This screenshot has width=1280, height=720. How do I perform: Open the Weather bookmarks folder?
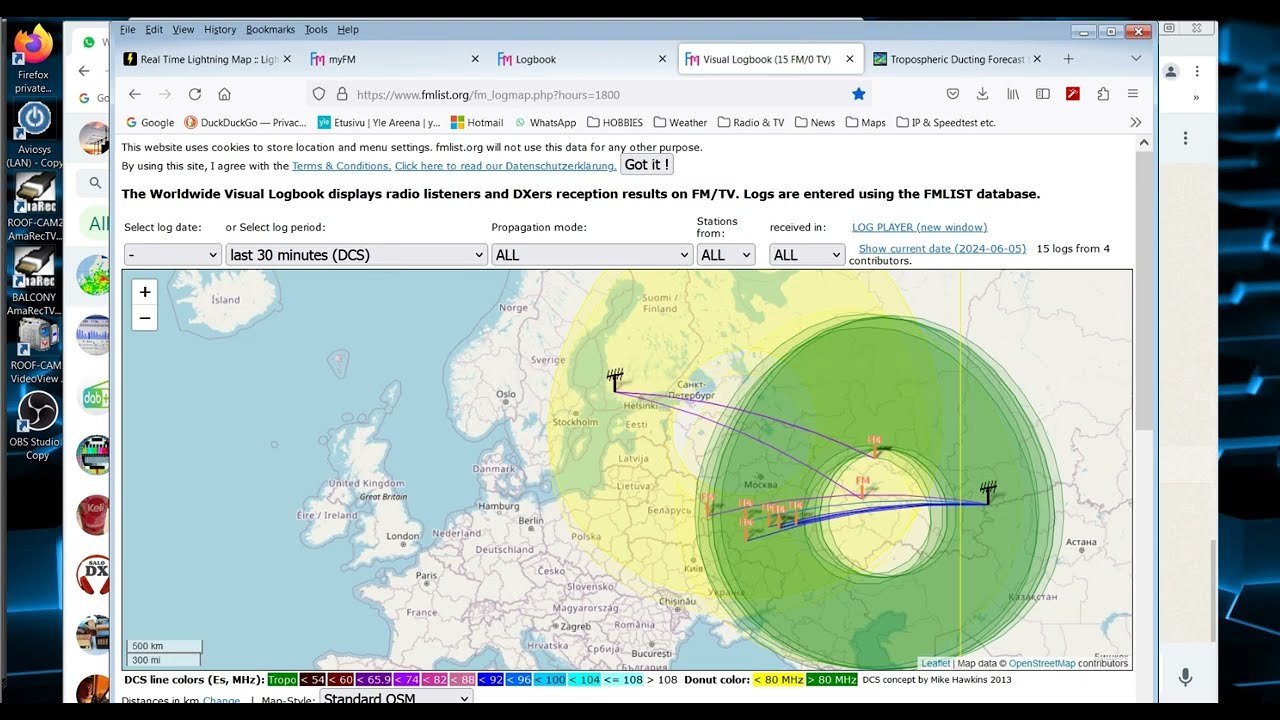click(x=680, y=122)
